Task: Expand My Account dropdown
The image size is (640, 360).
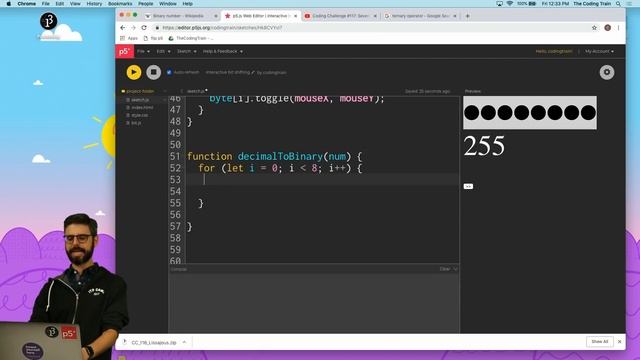Action: click(599, 51)
